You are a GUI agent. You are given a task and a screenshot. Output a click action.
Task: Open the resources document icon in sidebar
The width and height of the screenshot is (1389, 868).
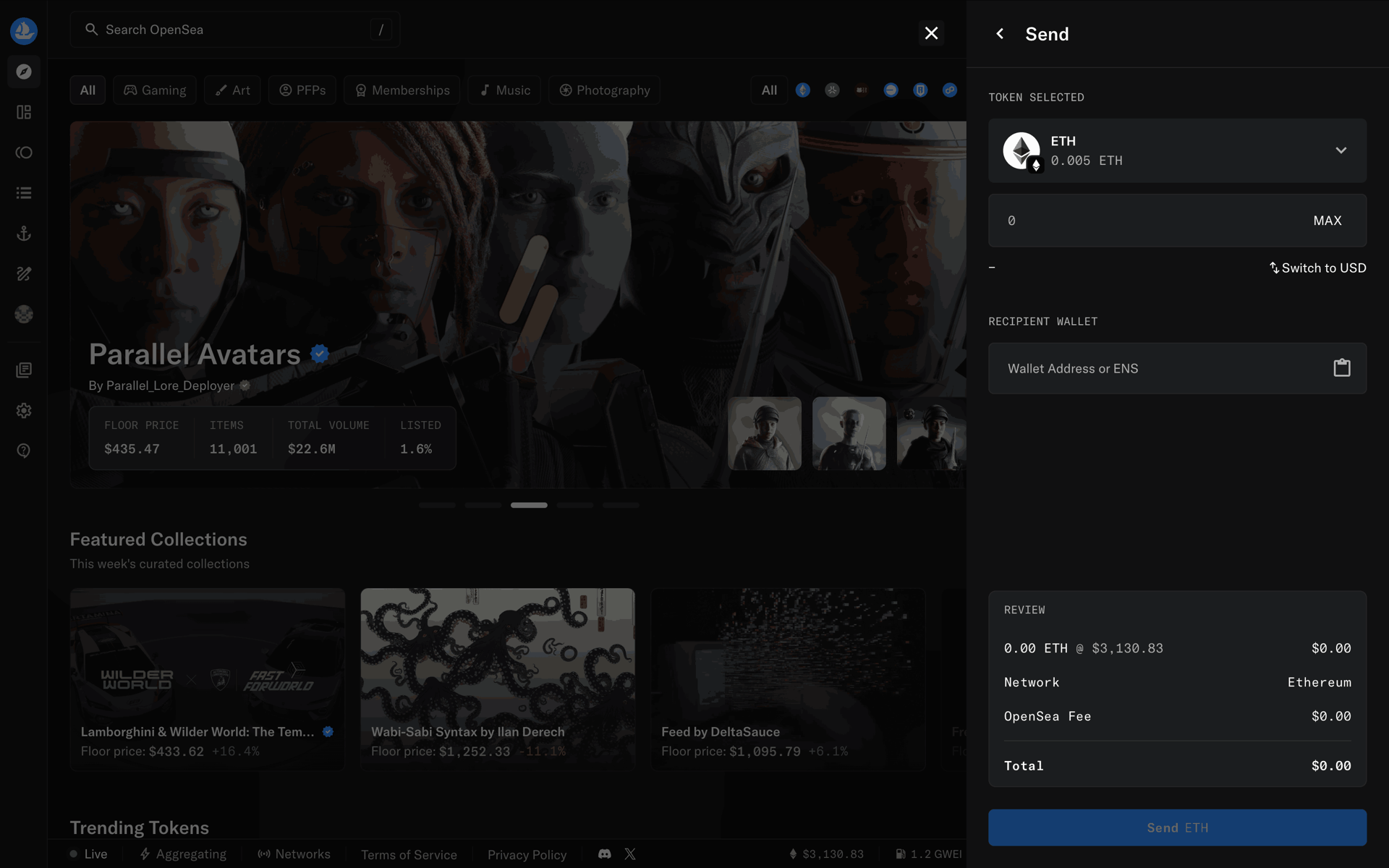[x=24, y=370]
